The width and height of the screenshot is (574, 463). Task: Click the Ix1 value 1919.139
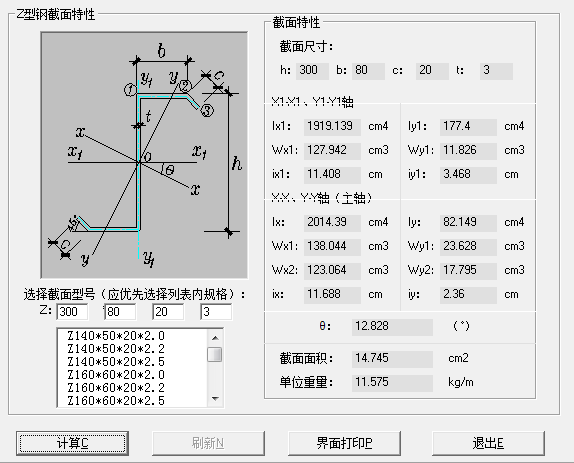pyautogui.click(x=332, y=126)
